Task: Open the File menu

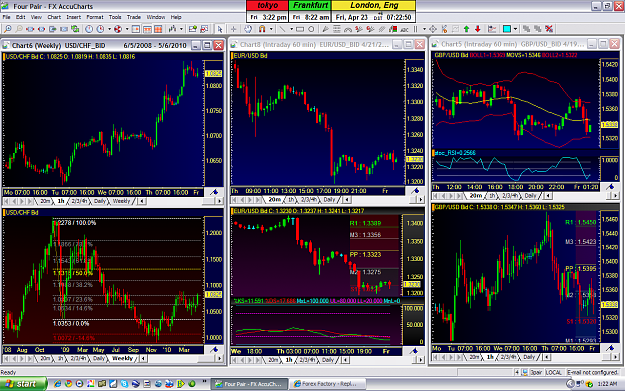Action: pyautogui.click(x=6, y=17)
